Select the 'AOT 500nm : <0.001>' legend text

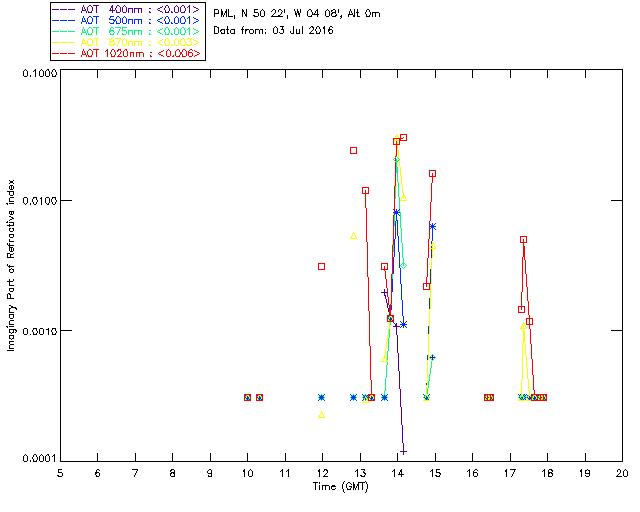(140, 20)
